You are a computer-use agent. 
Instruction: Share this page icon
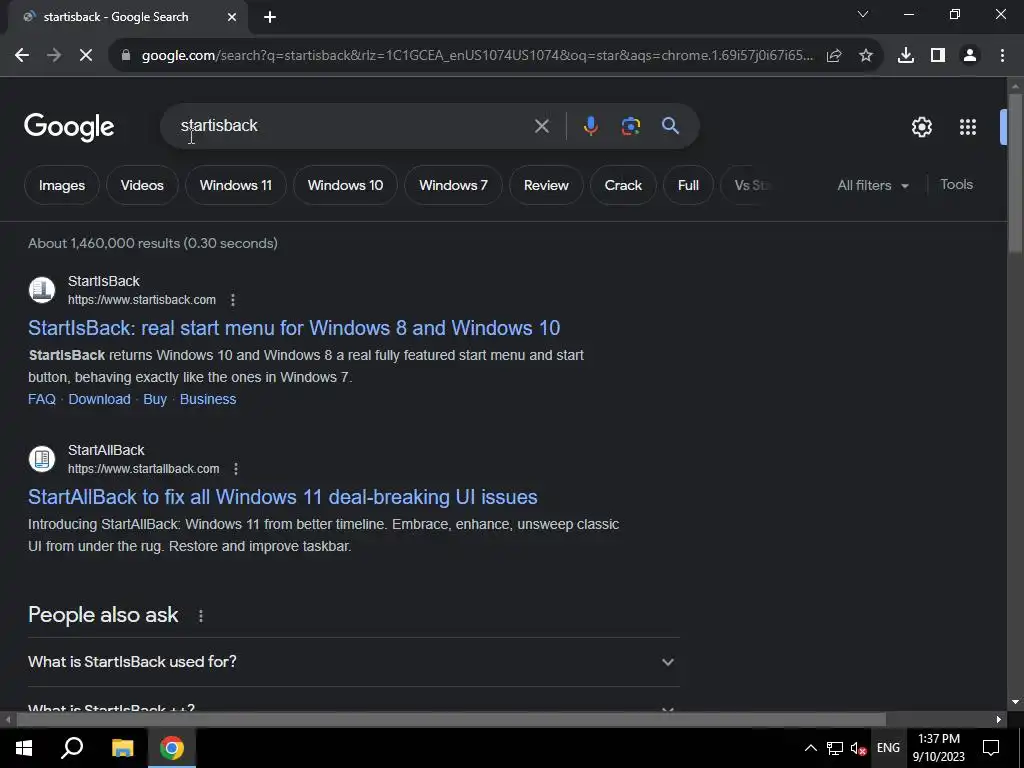[x=834, y=56]
